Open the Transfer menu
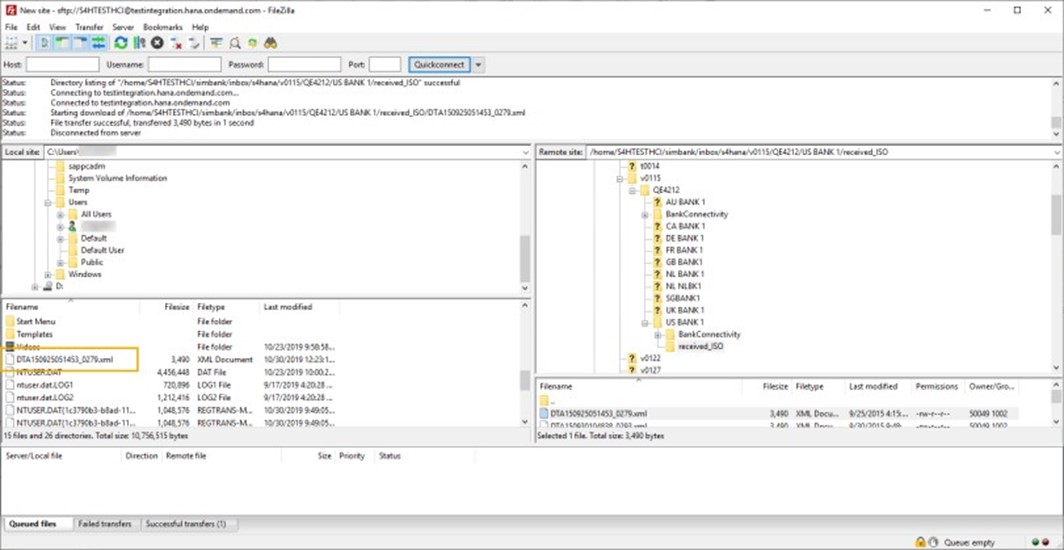Screen dimensions: 1064x550 coord(89,27)
